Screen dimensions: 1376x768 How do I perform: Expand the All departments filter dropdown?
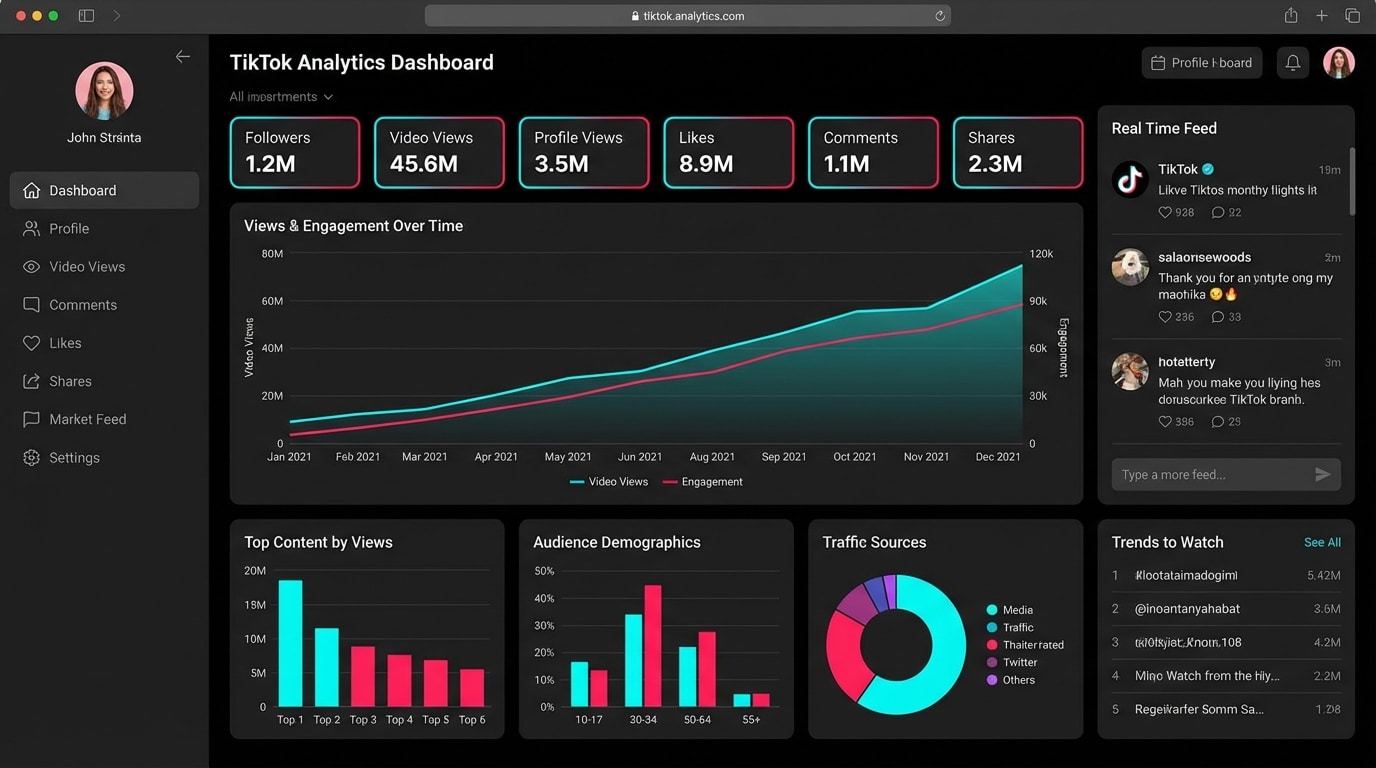point(281,97)
